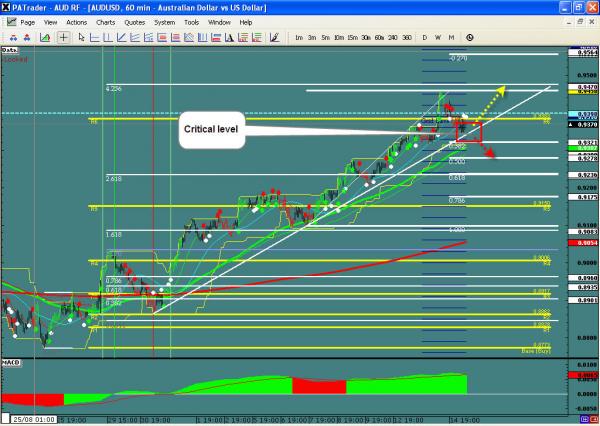
Task: Open the Help menu
Action: tap(250, 20)
